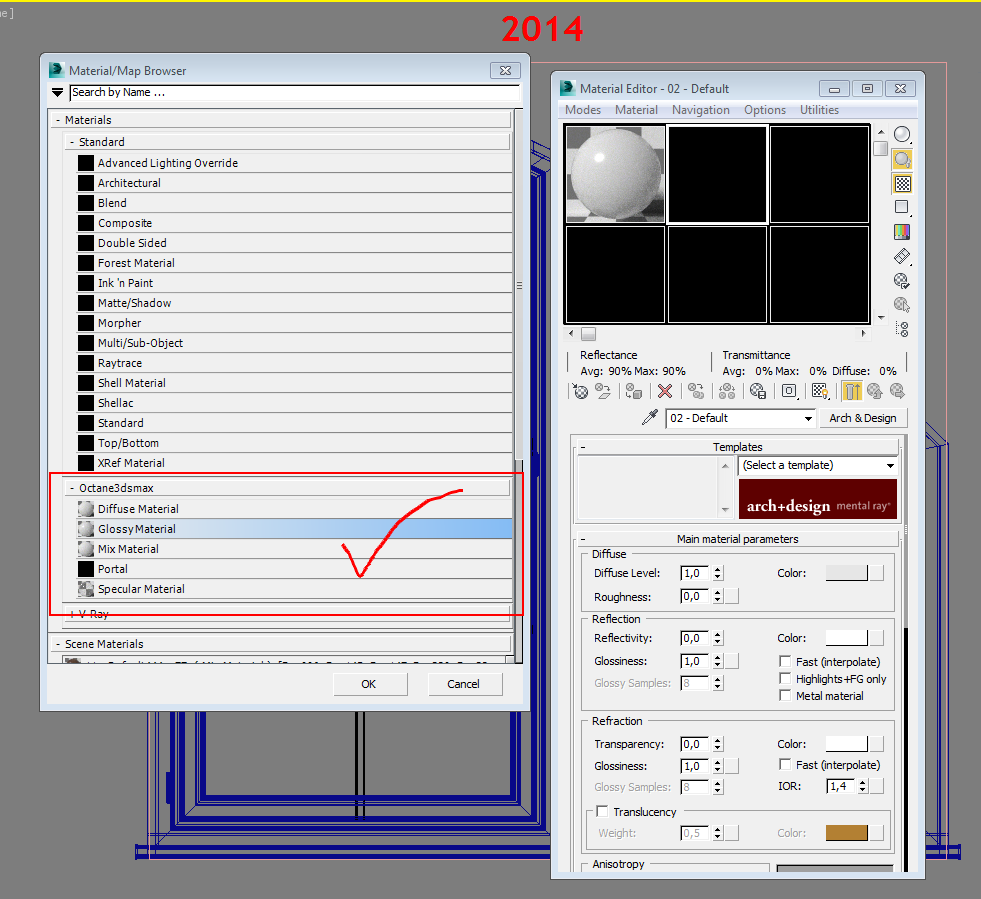Open the Diffuse color swatch
The image size is (981, 899).
(846, 572)
